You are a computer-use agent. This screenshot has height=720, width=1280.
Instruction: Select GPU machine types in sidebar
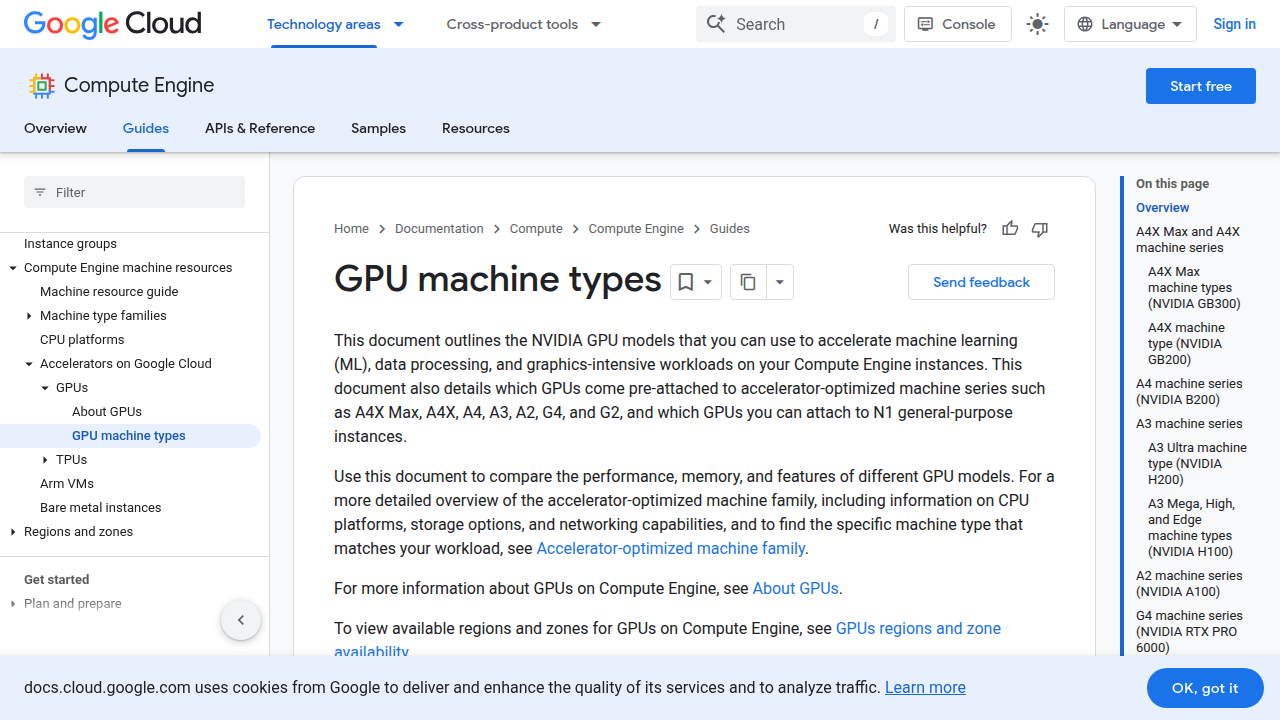129,436
